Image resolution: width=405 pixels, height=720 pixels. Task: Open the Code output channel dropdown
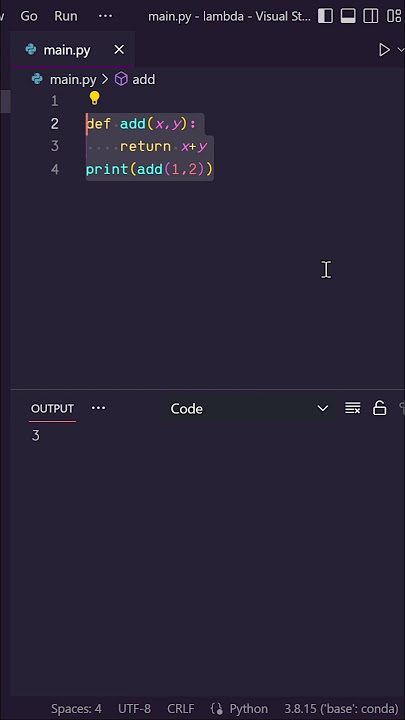(x=248, y=409)
